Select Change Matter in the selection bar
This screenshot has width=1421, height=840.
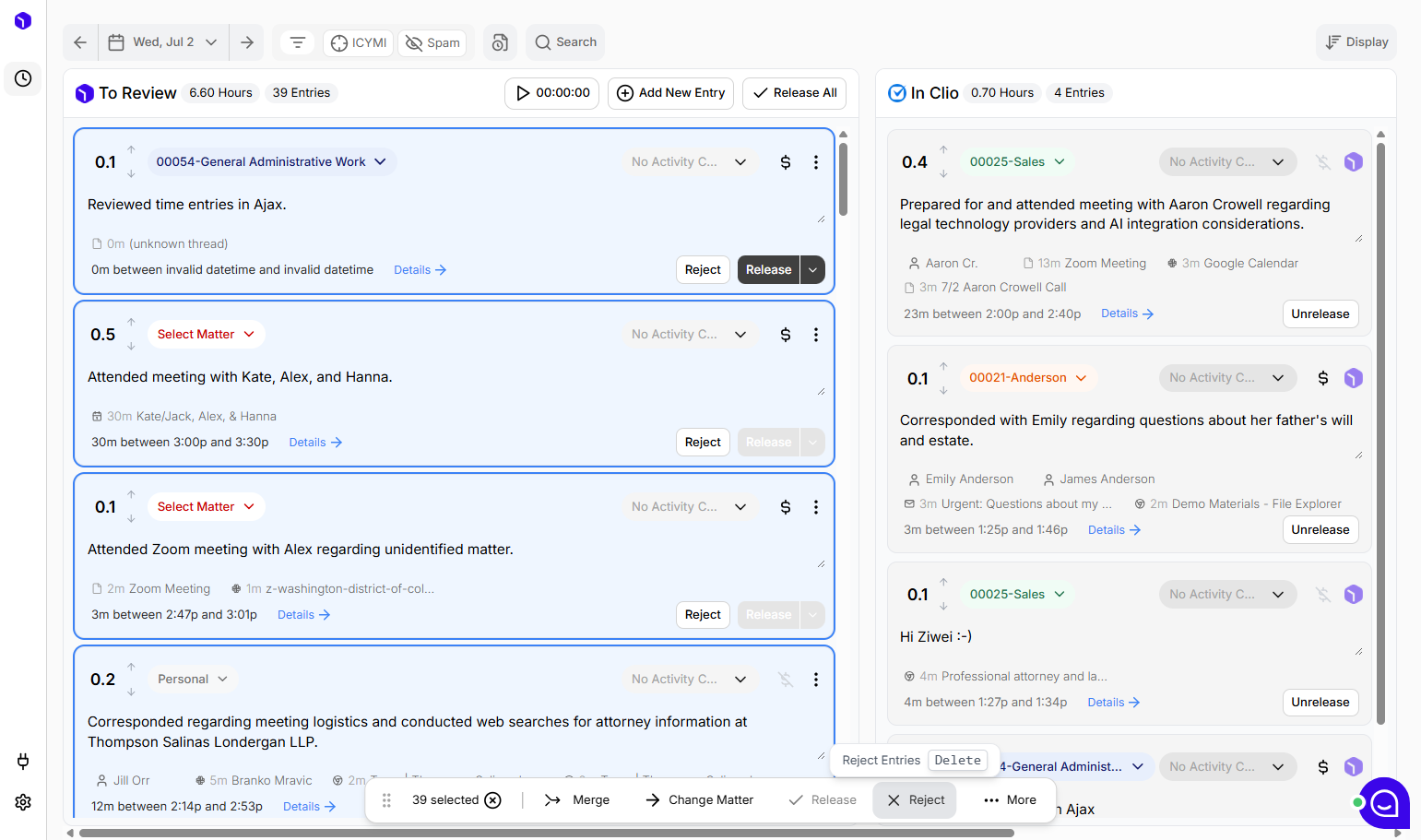[x=700, y=800]
